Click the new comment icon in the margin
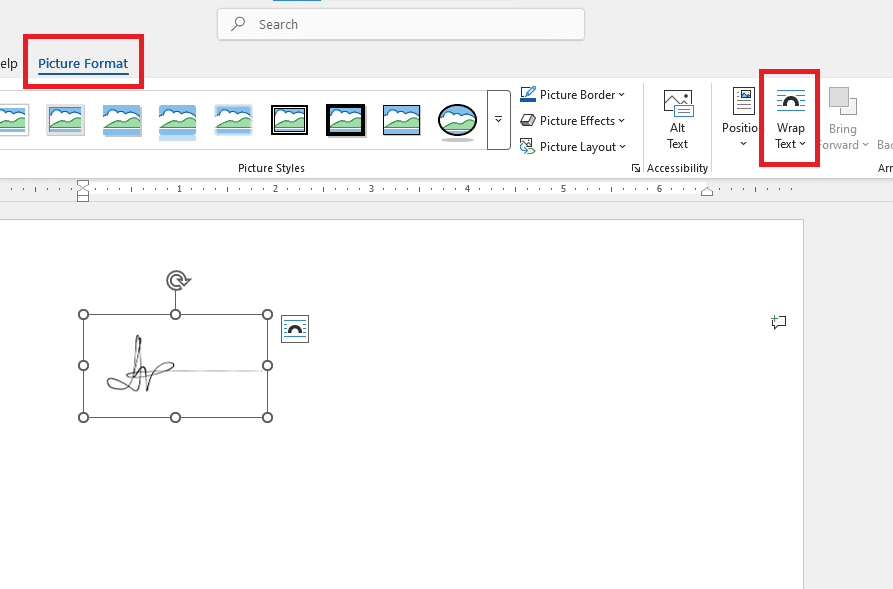893x589 pixels. coord(779,322)
